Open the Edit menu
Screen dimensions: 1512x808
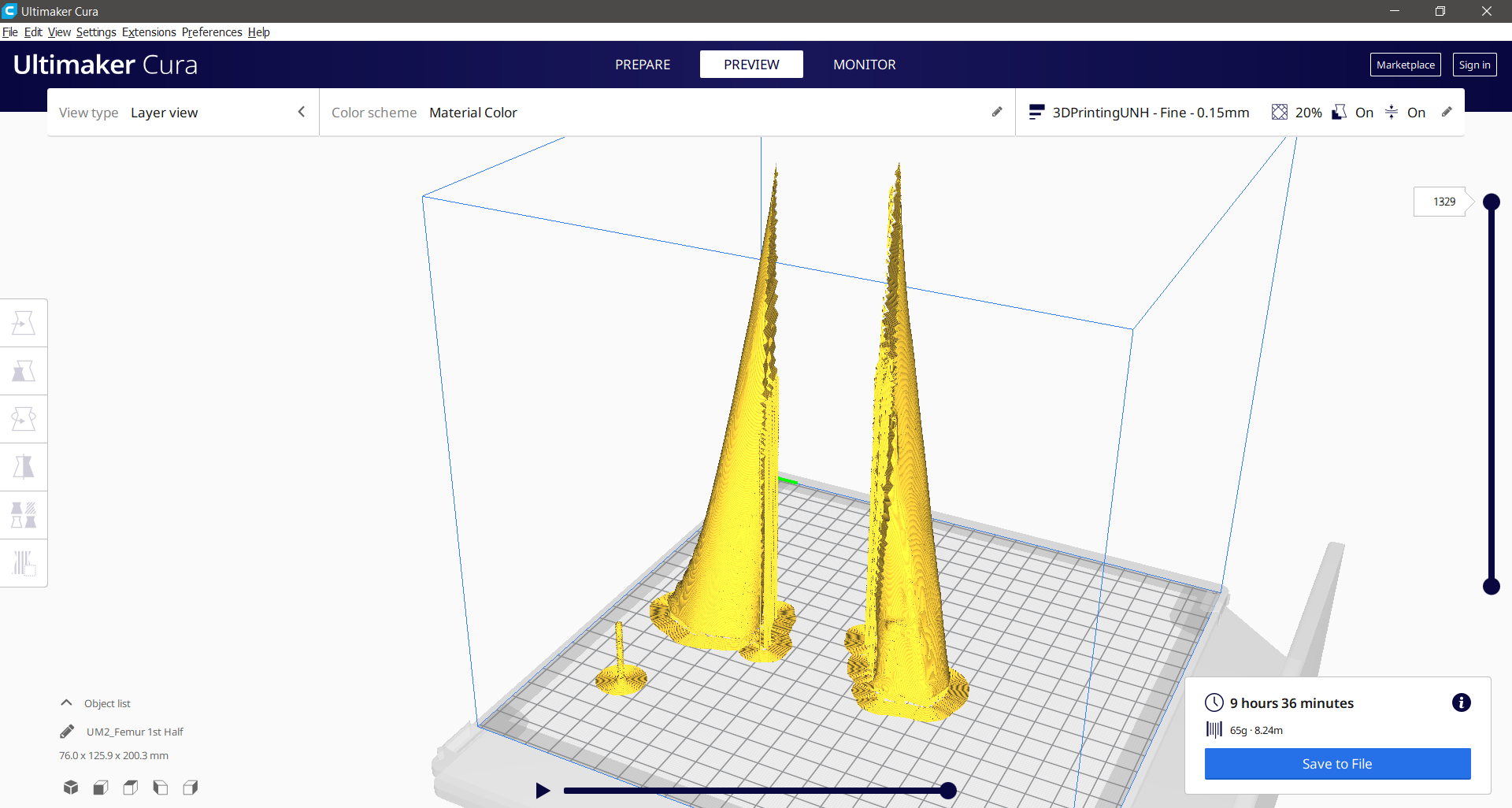point(33,32)
